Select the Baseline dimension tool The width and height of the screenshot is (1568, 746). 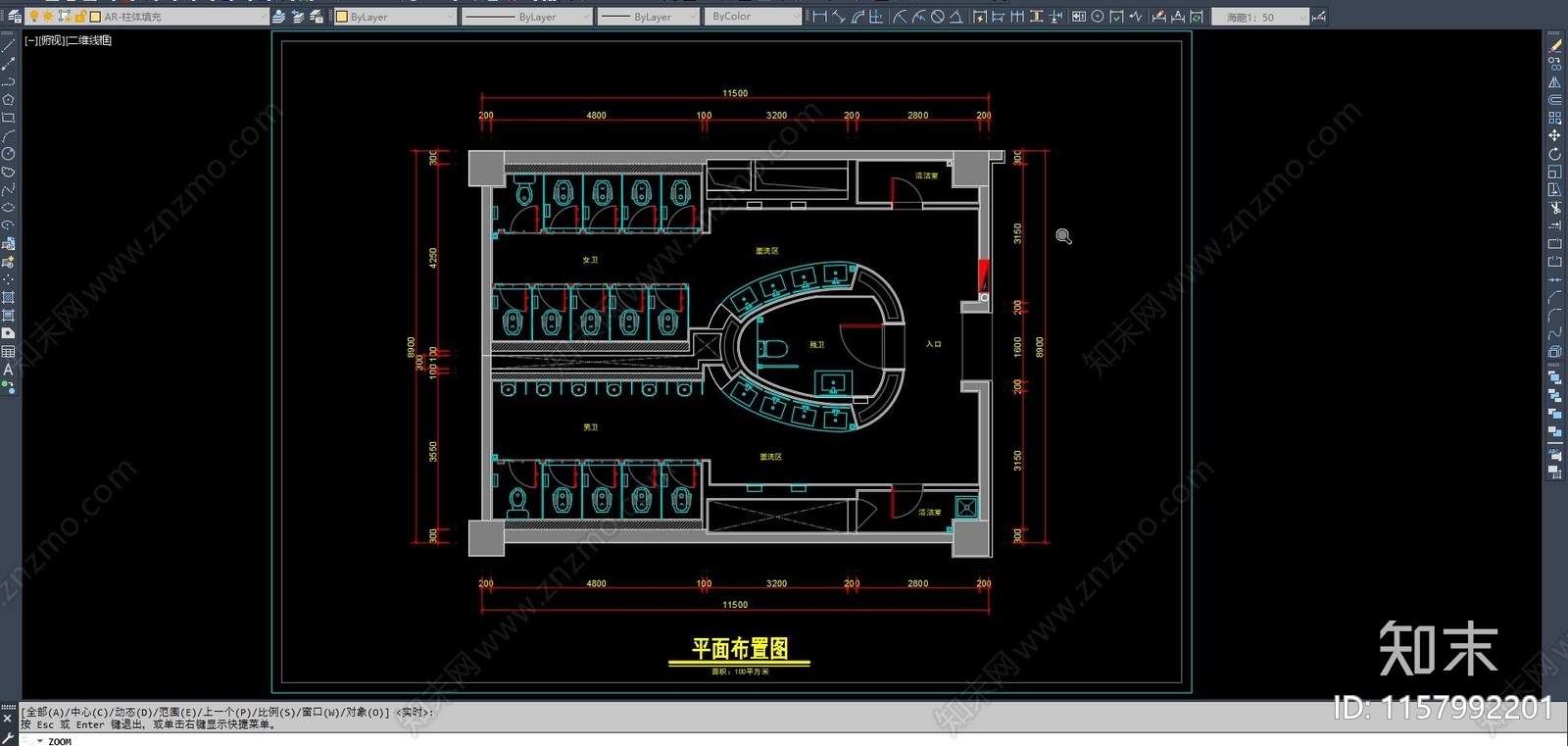999,17
